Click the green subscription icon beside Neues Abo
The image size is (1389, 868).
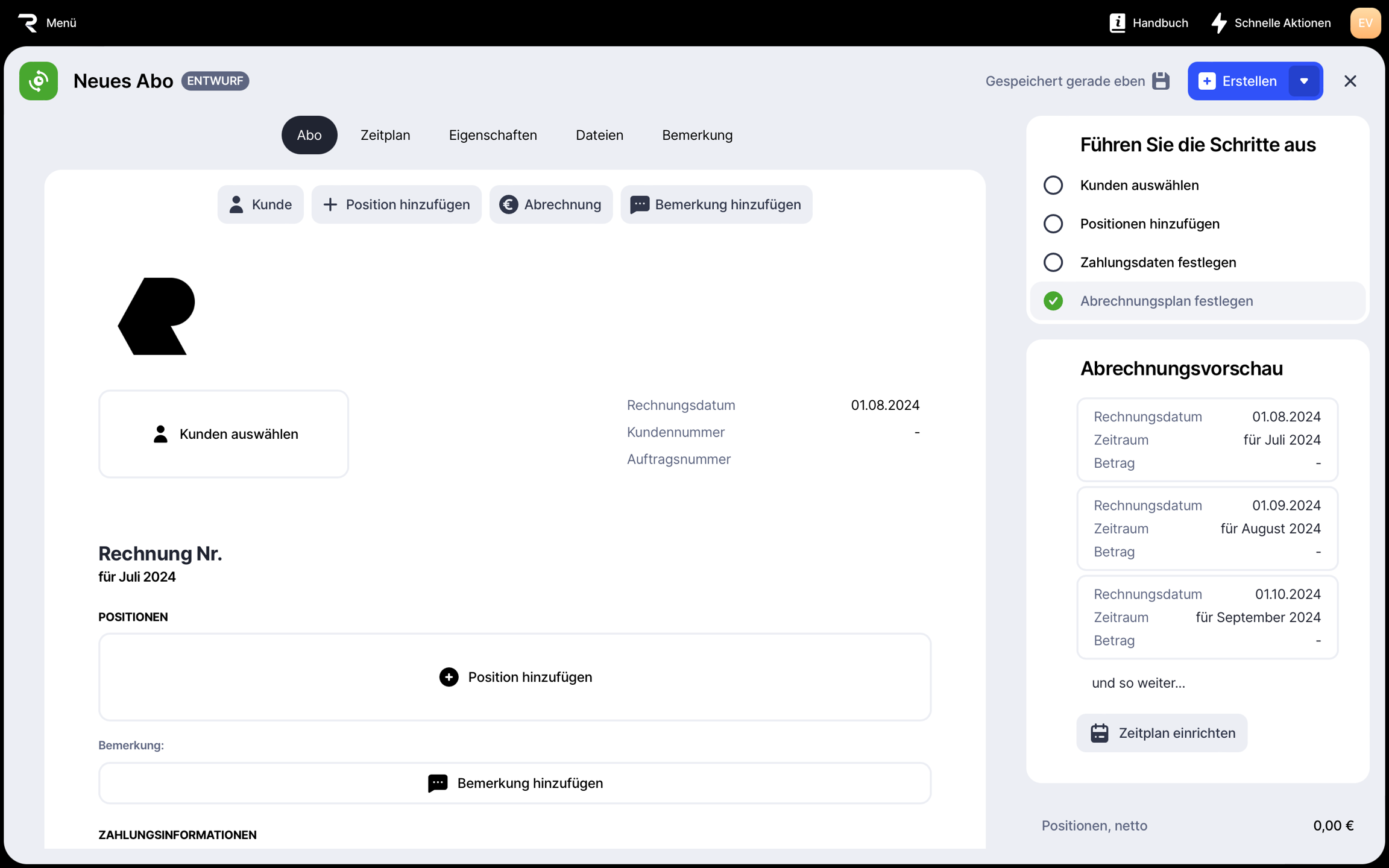(x=39, y=81)
